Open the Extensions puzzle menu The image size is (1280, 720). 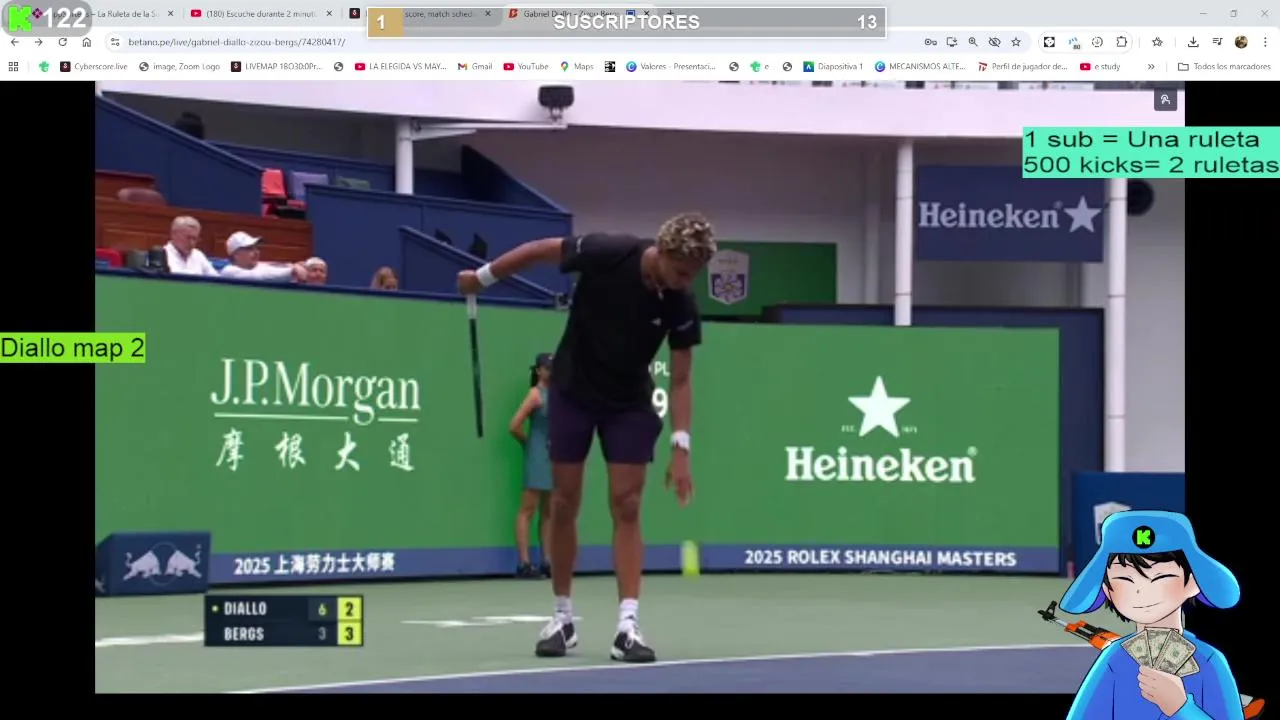tap(1122, 42)
